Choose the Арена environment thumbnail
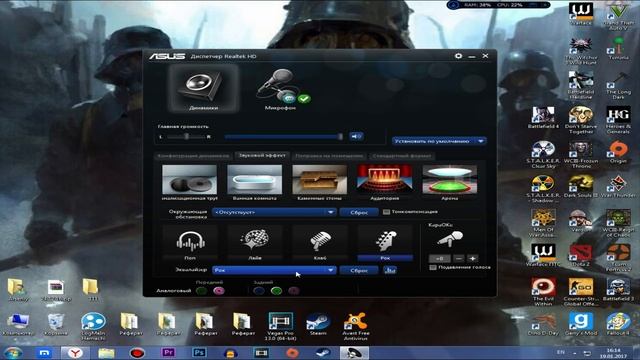 click(449, 180)
